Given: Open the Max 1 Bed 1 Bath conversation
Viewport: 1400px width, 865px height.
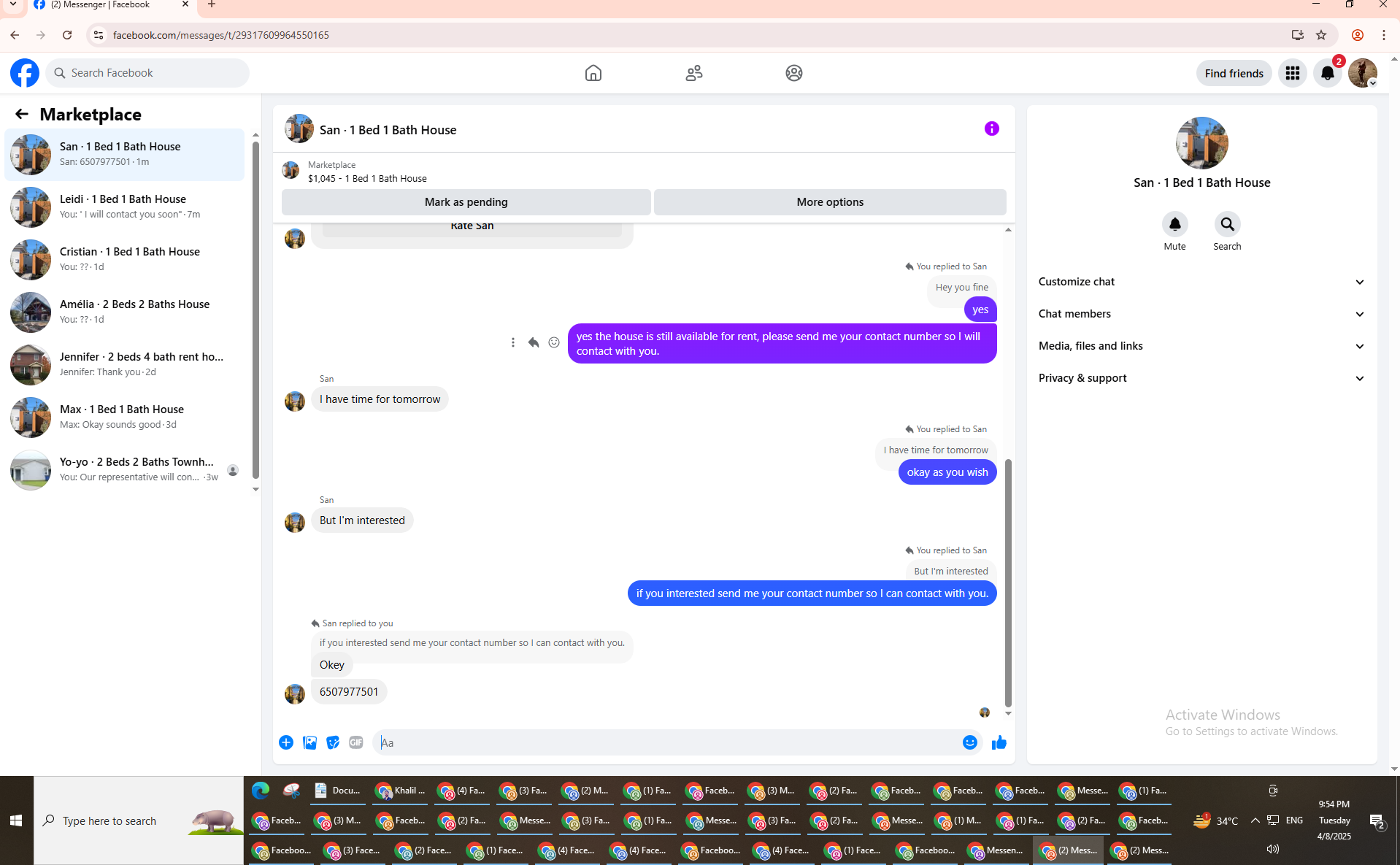Looking at the screenshot, I should (x=125, y=417).
